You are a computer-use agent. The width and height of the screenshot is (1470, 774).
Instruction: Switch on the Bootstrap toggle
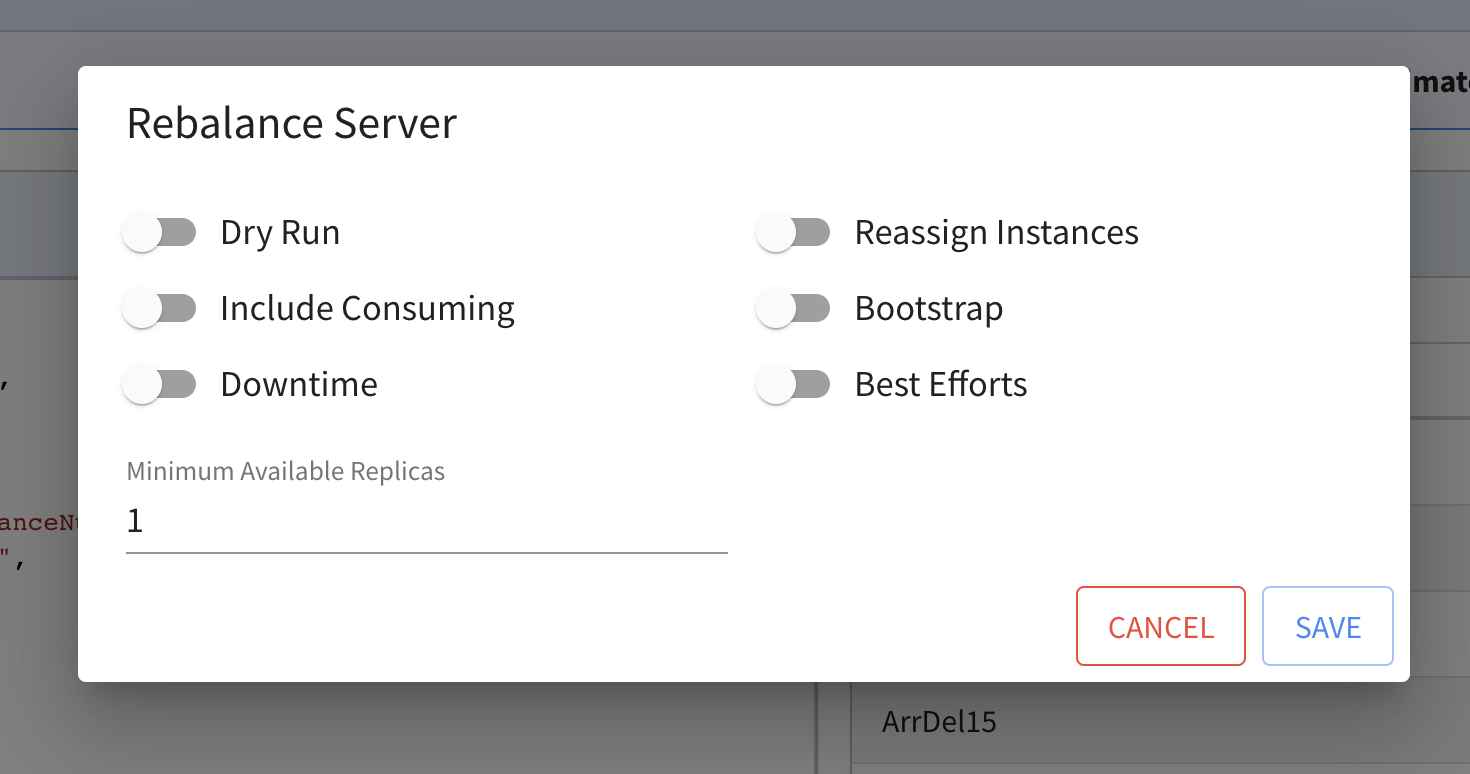pos(794,309)
